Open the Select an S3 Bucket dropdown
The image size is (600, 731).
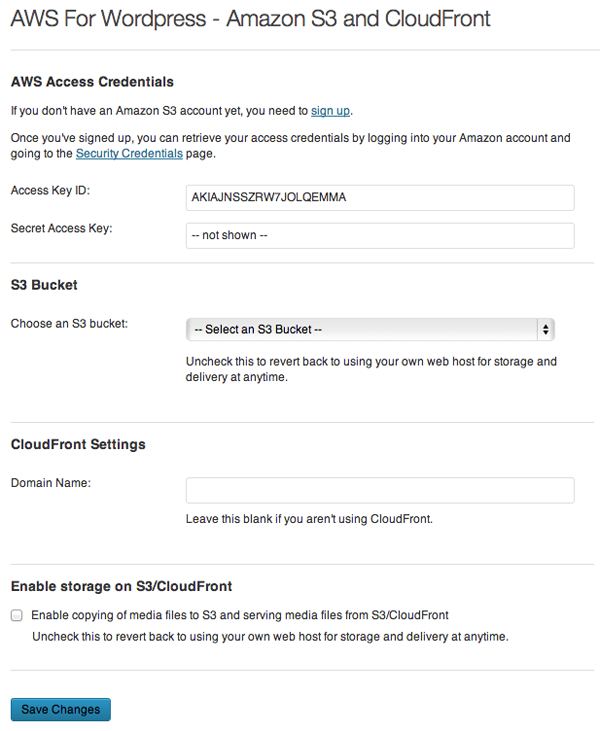point(370,330)
